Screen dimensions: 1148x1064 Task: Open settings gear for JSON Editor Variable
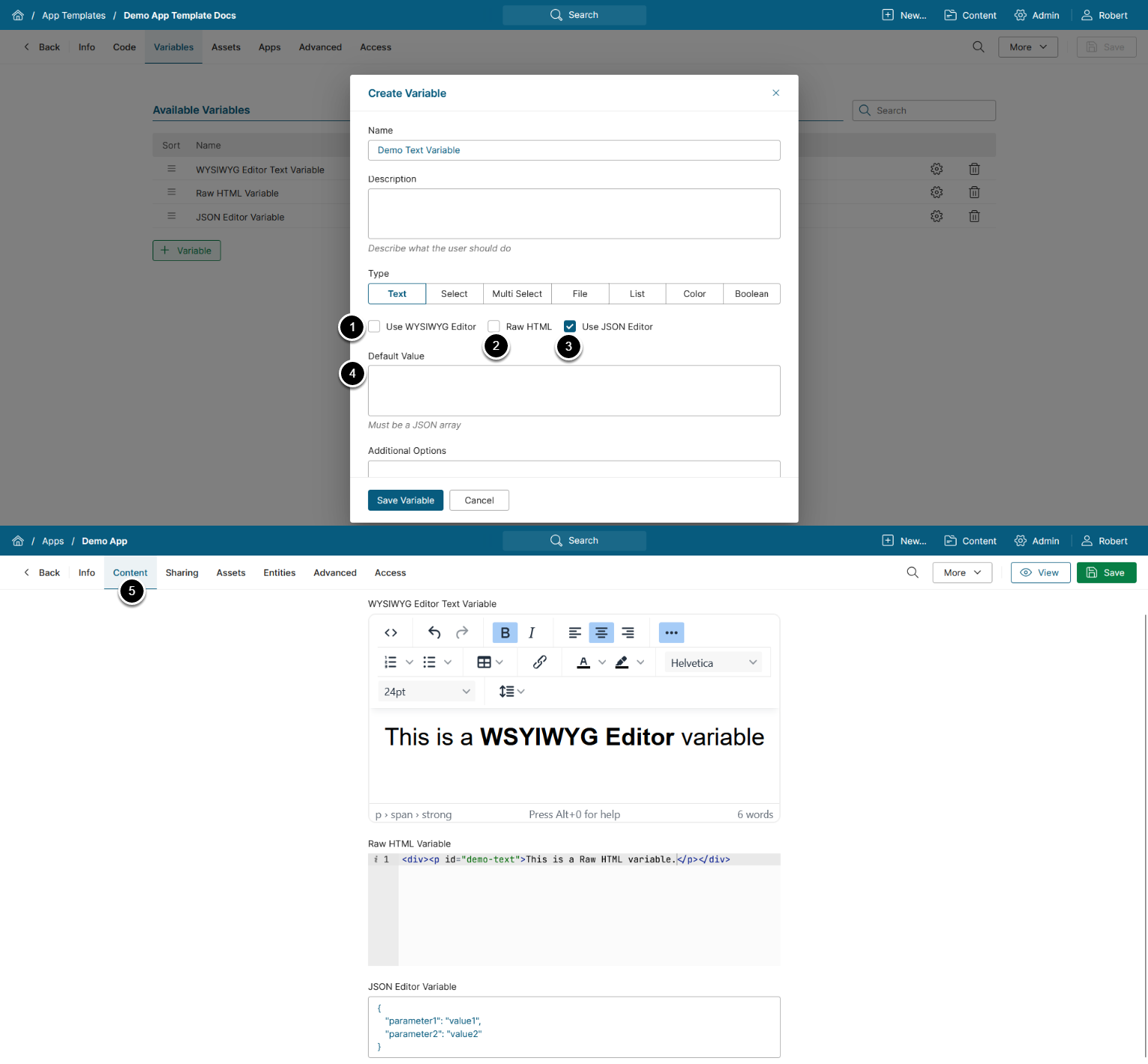pos(936,217)
